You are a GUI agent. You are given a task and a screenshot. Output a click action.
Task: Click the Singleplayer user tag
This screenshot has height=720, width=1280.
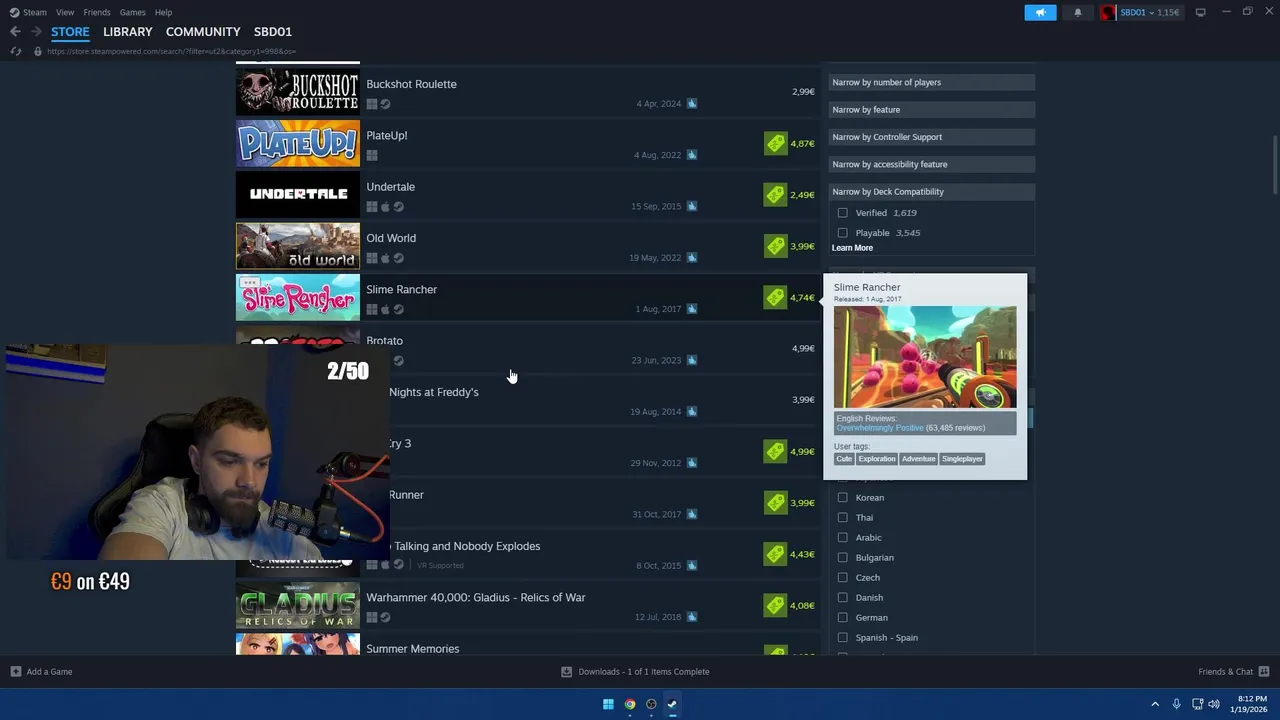pyautogui.click(x=962, y=459)
